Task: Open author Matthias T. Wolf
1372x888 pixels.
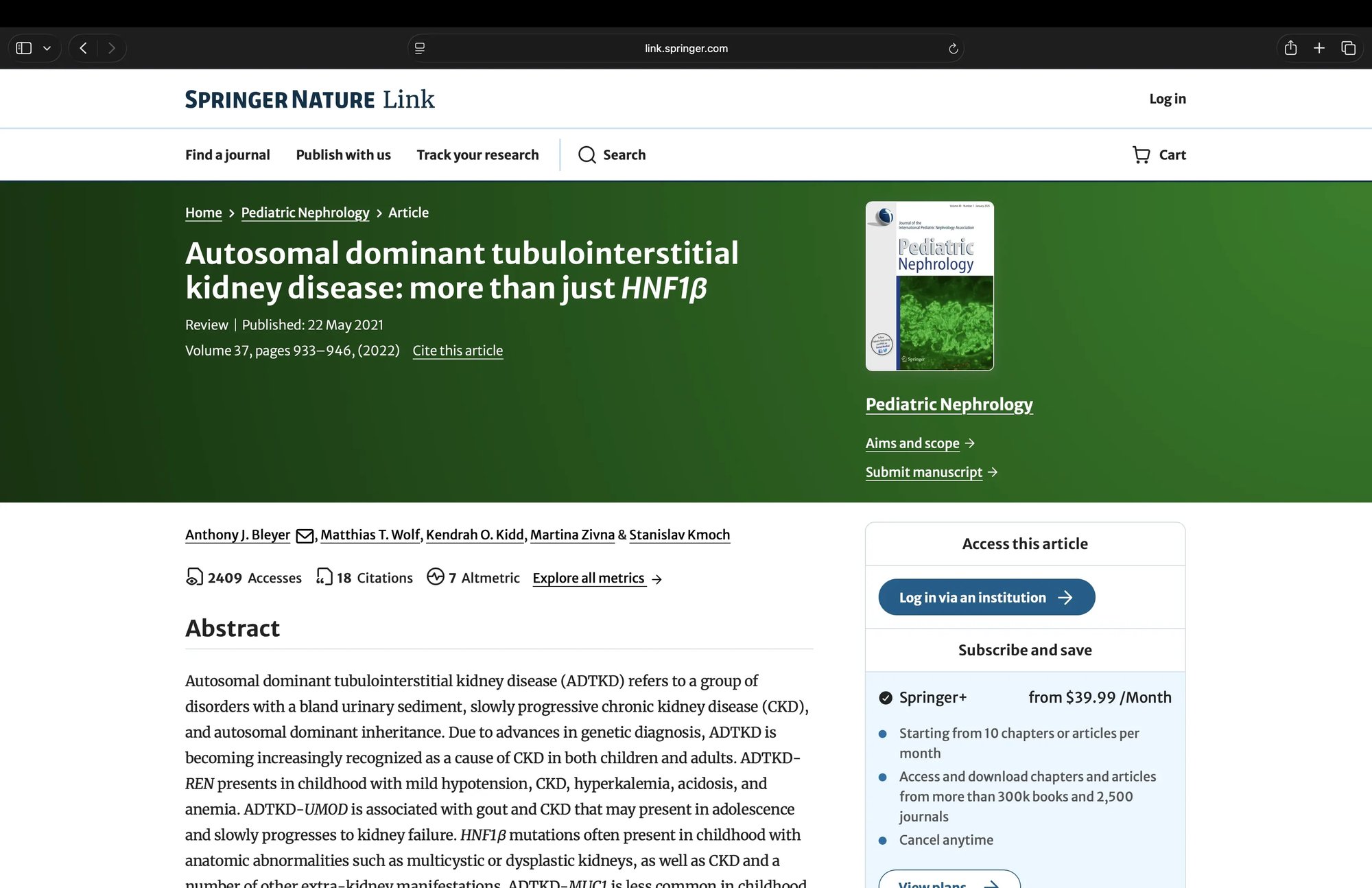Action: [370, 535]
